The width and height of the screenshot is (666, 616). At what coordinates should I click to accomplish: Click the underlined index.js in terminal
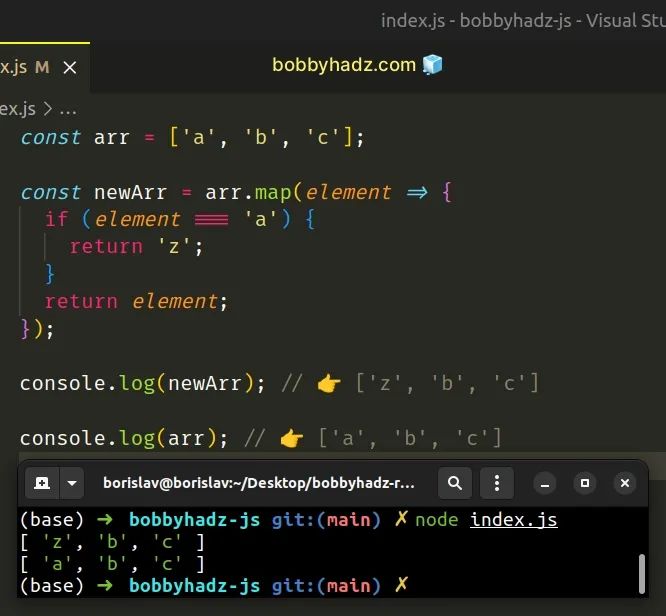(x=514, y=520)
